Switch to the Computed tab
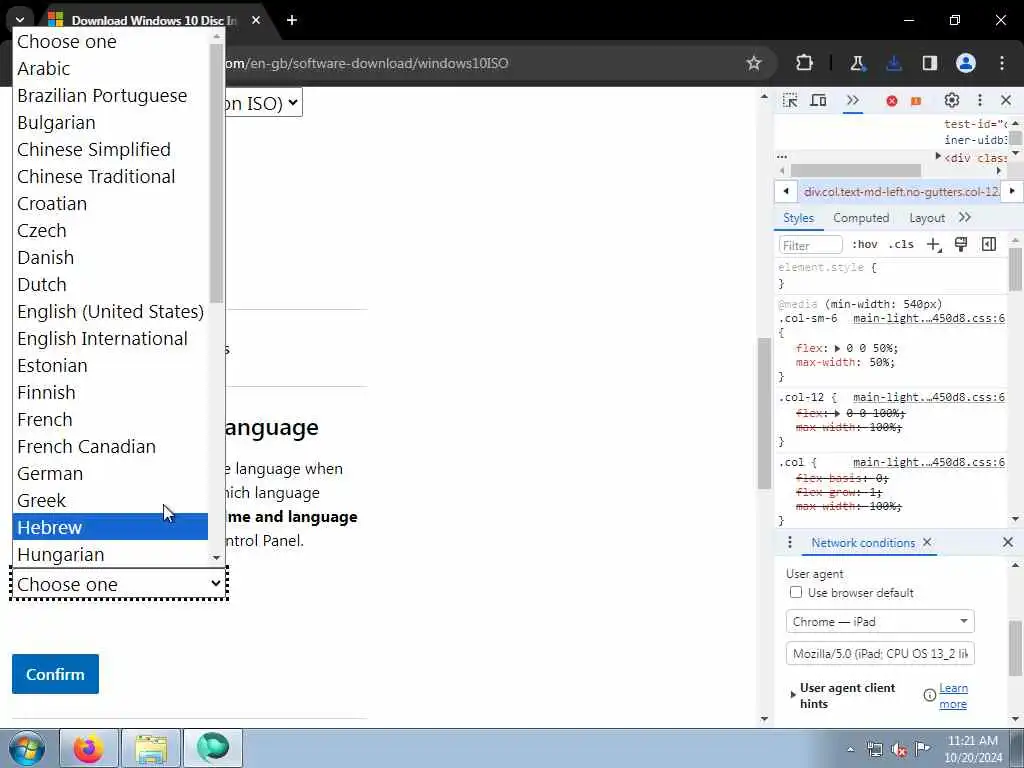This screenshot has height=768, width=1024. point(861,217)
